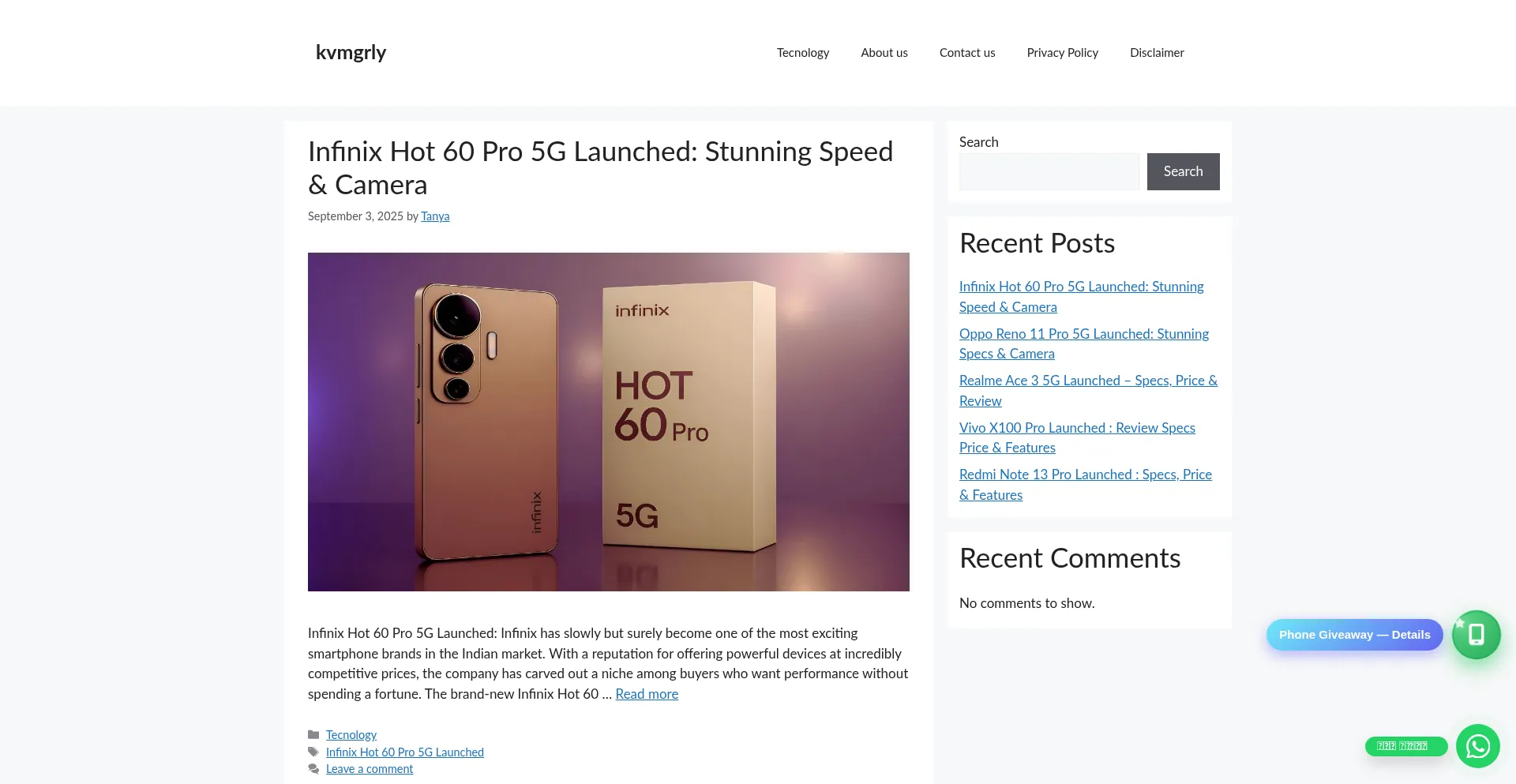Click the category folder icon below the post
The height and width of the screenshot is (784, 1516).
313,735
